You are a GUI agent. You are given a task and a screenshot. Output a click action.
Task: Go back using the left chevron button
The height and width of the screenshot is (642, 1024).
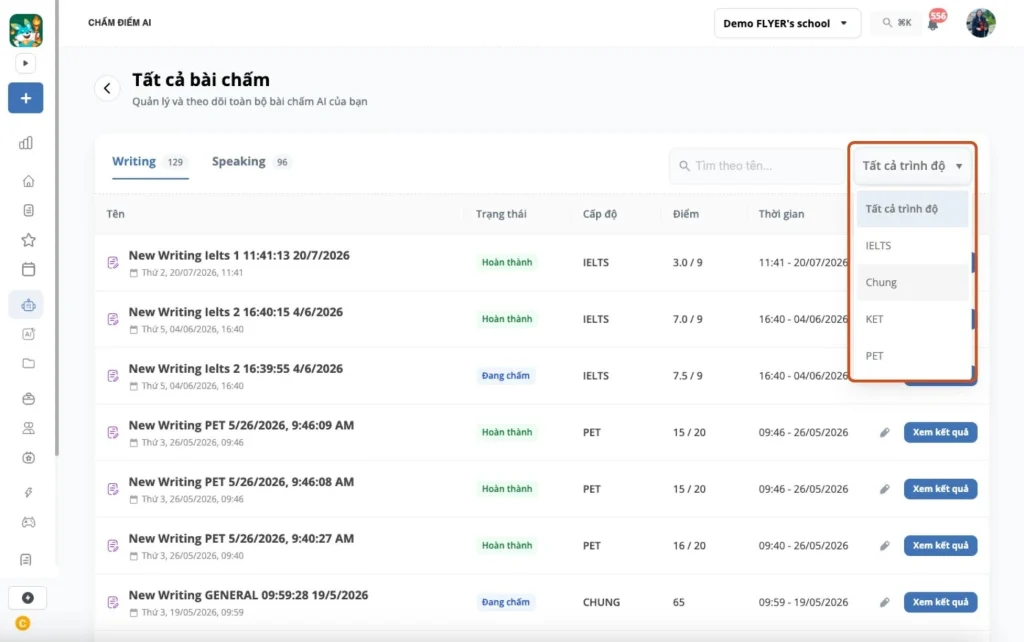(x=107, y=88)
